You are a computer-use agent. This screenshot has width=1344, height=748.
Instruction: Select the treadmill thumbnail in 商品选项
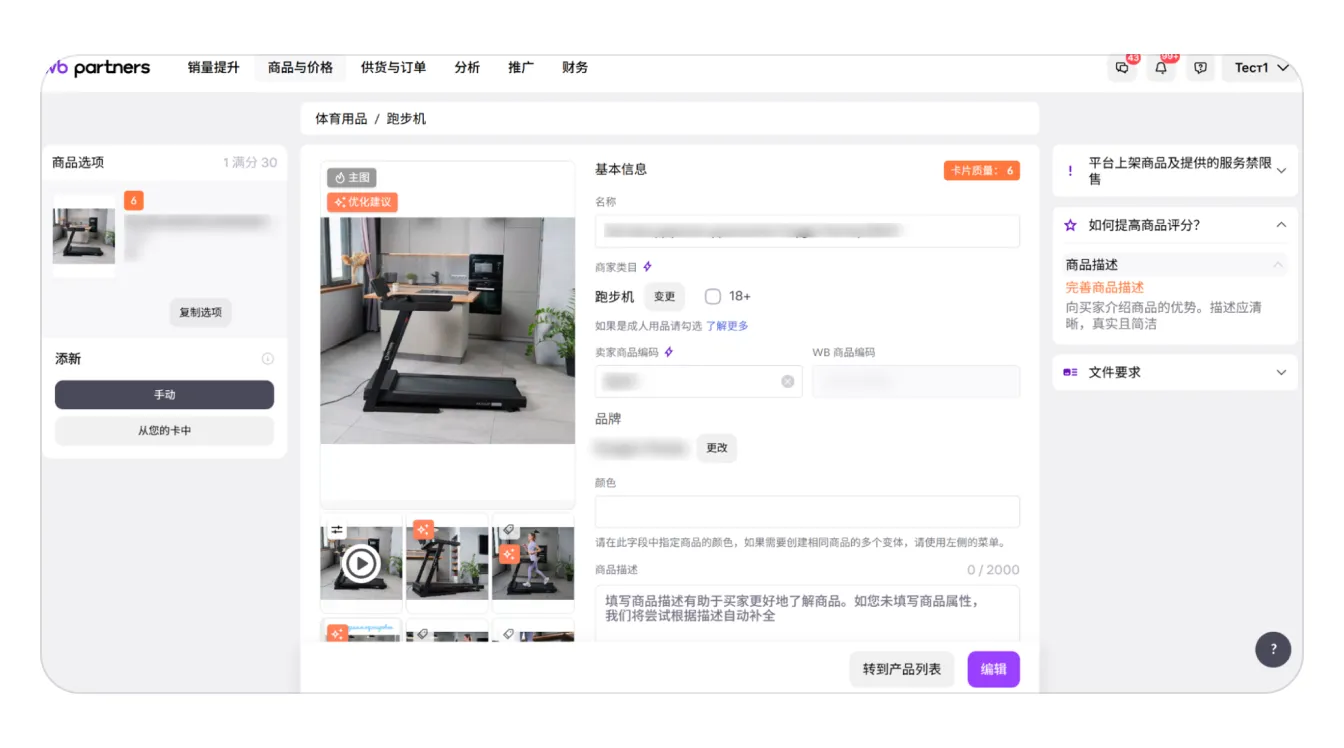84,236
